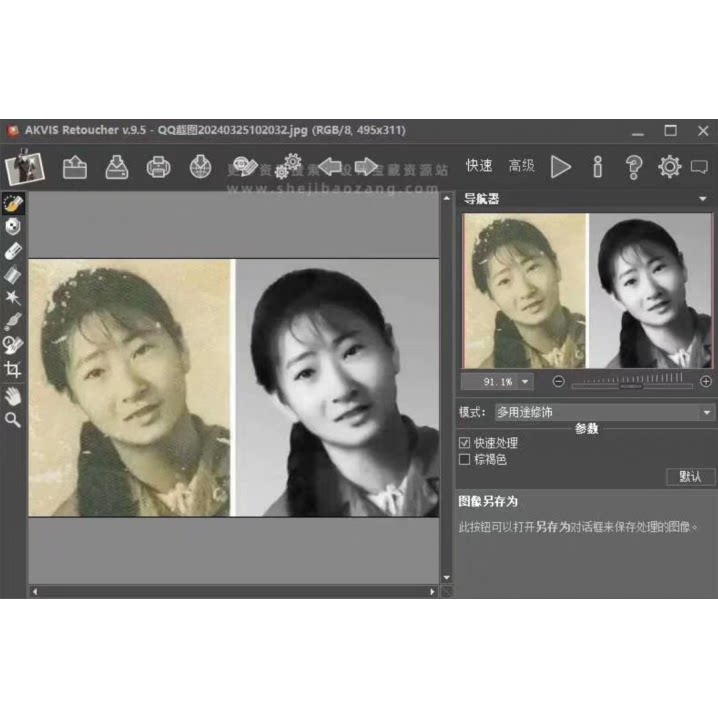Click the image preview eye-pencil icon
Image resolution: width=718 pixels, height=718 pixels.
[x=245, y=166]
